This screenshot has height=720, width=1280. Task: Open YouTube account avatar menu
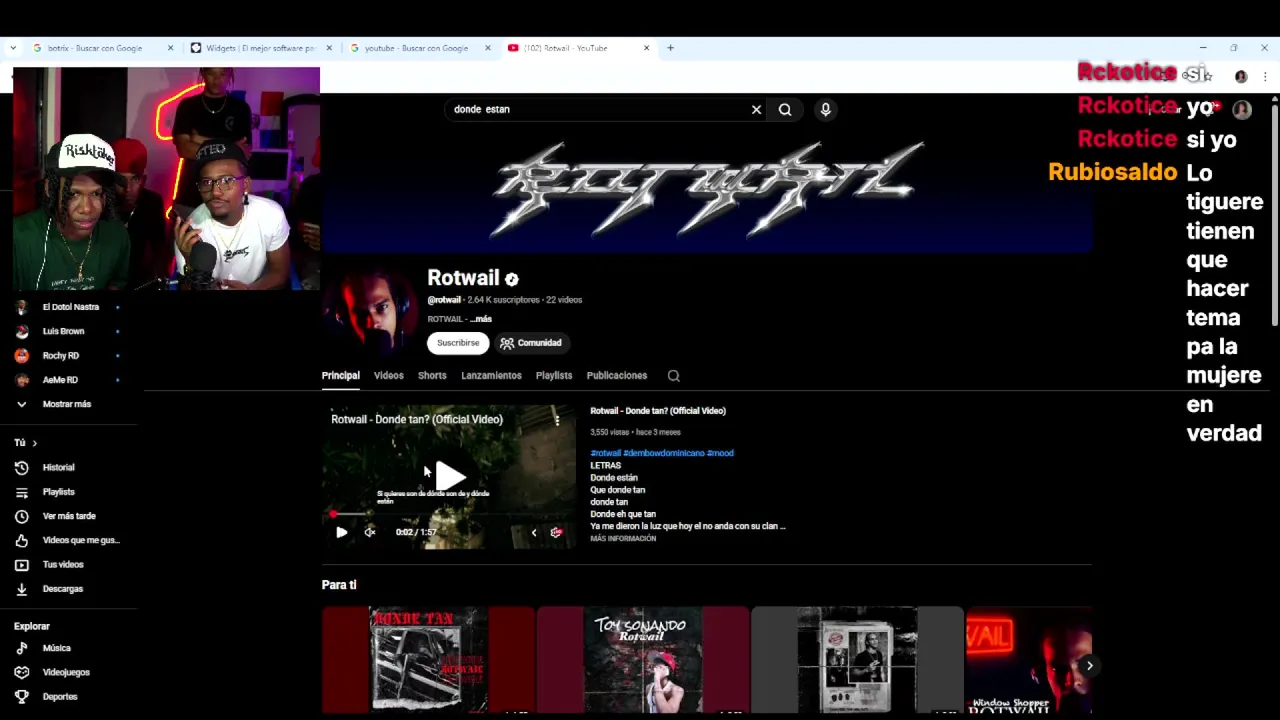tap(1242, 109)
